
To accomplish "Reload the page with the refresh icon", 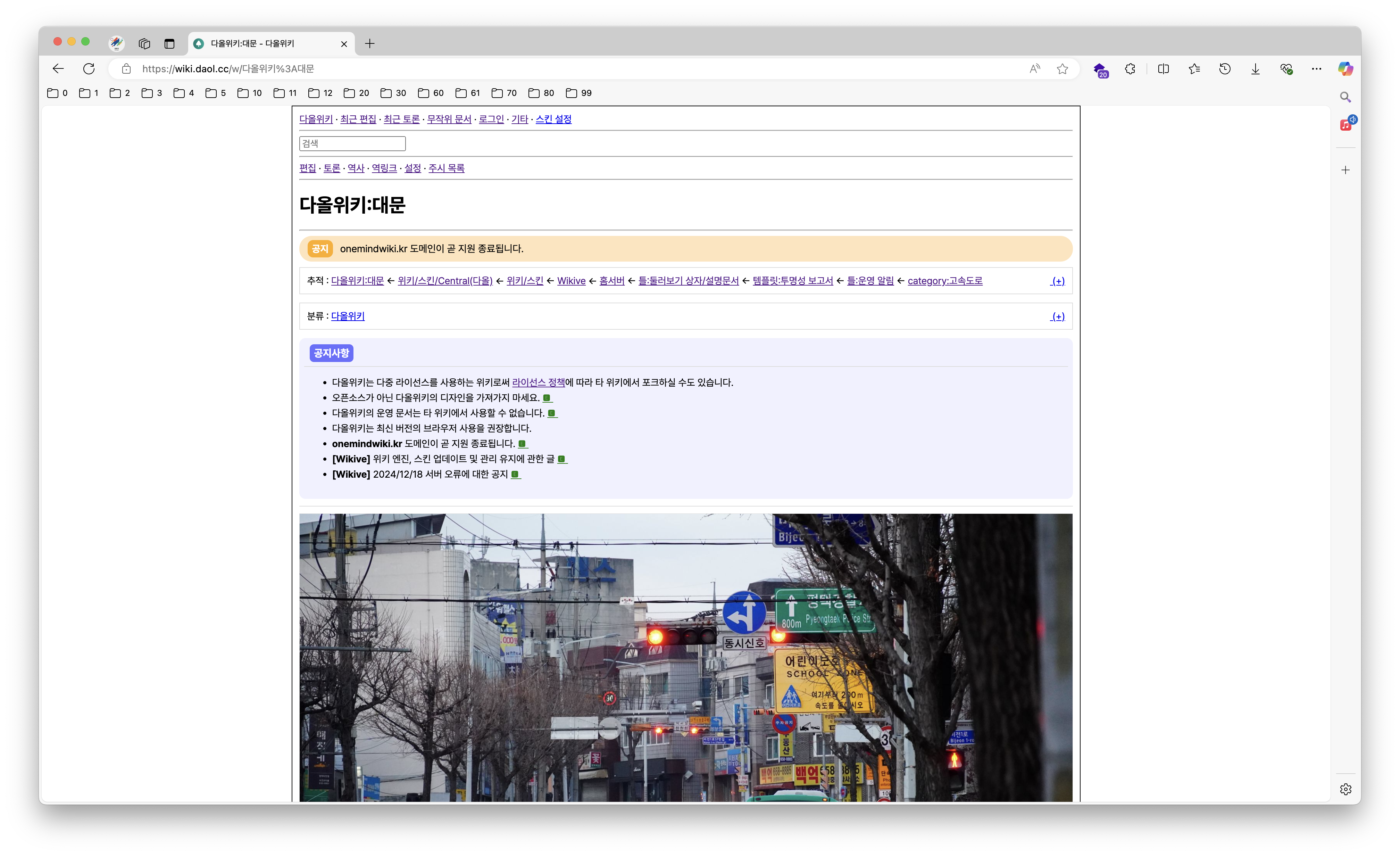I will click(89, 69).
